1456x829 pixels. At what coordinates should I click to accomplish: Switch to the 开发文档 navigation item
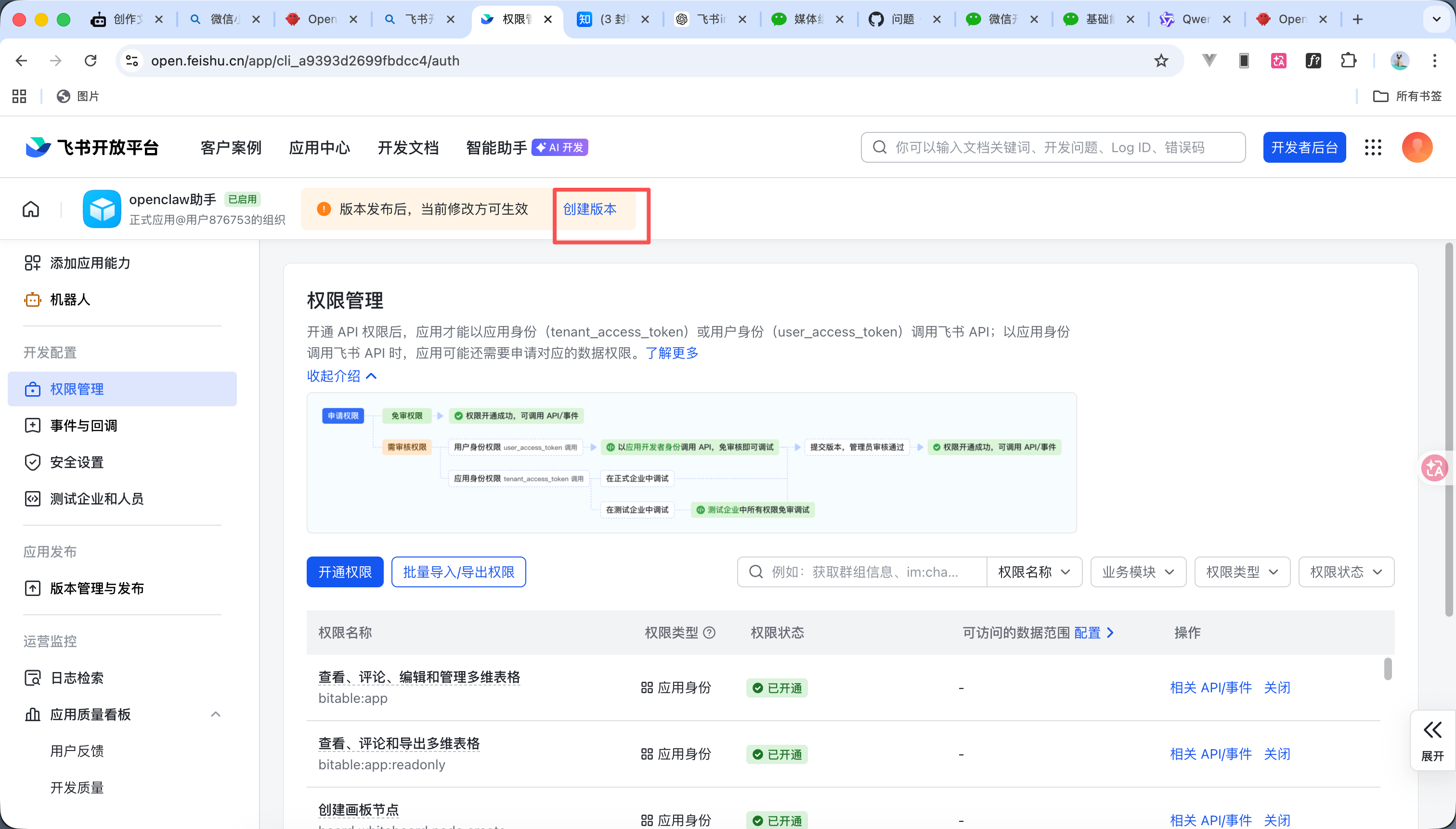[408, 147]
